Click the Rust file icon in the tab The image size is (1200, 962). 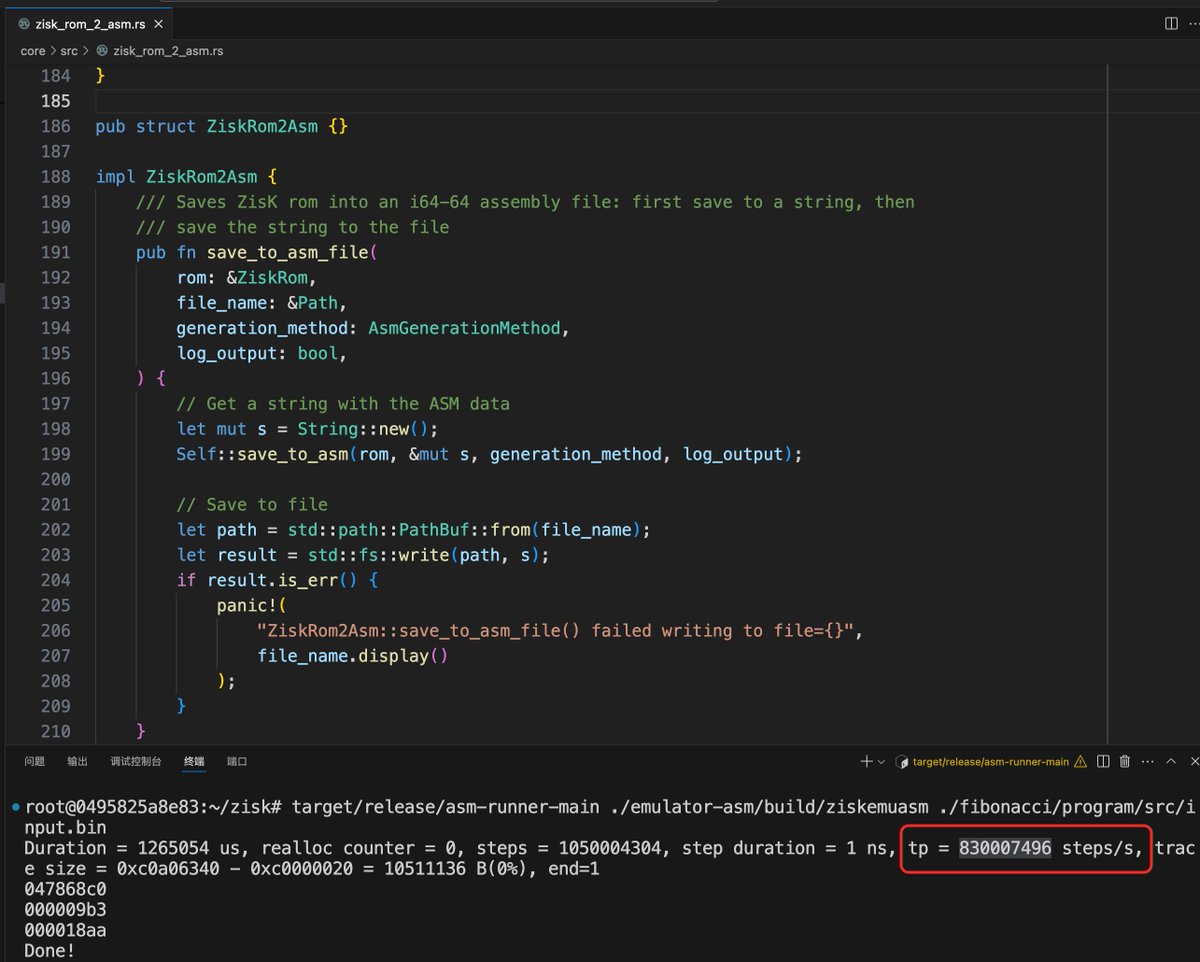[x=24, y=22]
